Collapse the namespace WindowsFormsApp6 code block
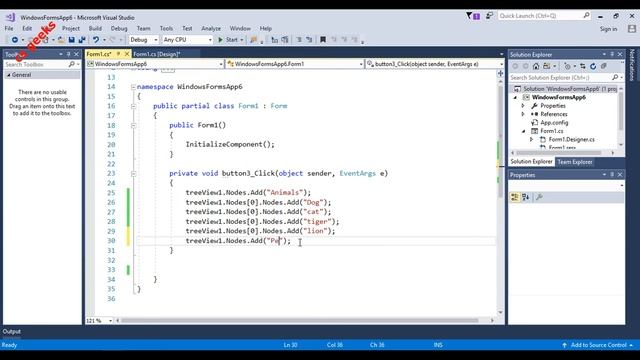640x360 pixels. (x=133, y=87)
